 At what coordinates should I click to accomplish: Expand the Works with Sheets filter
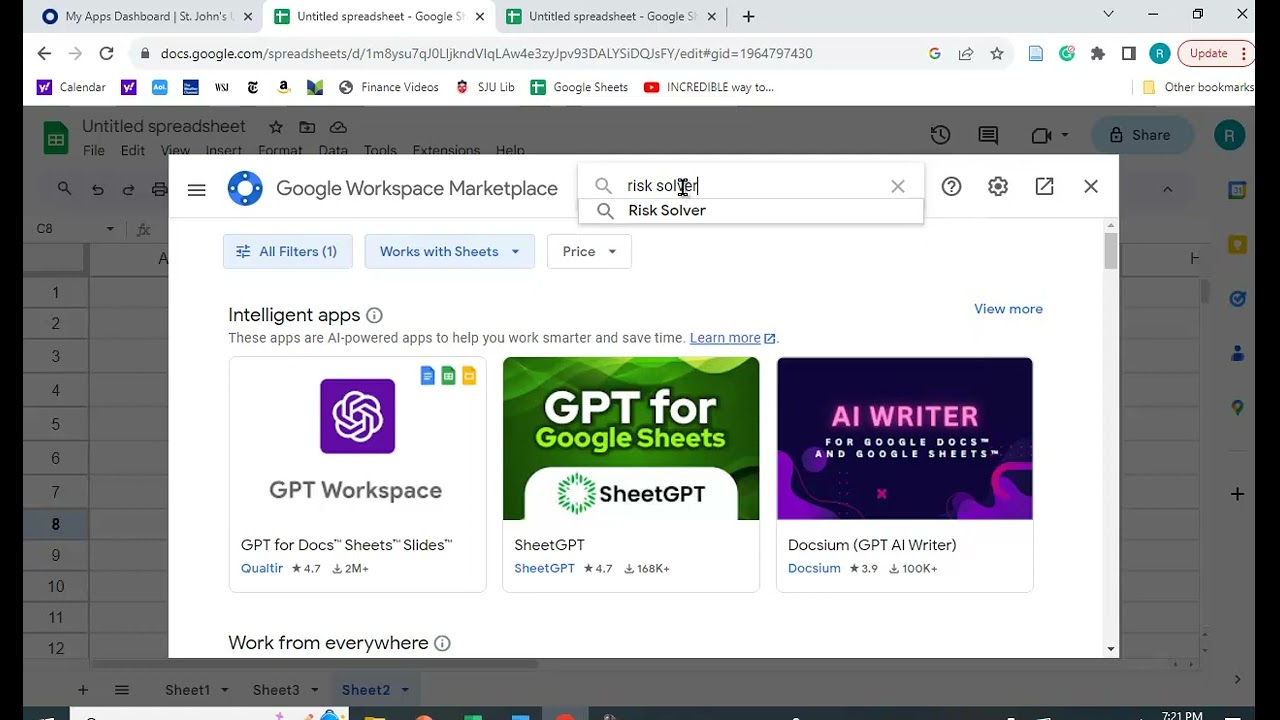(x=450, y=251)
